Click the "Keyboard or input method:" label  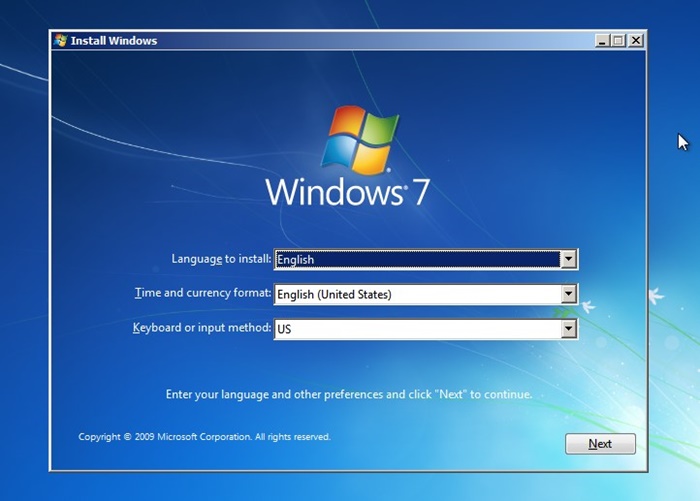pyautogui.click(x=202, y=328)
